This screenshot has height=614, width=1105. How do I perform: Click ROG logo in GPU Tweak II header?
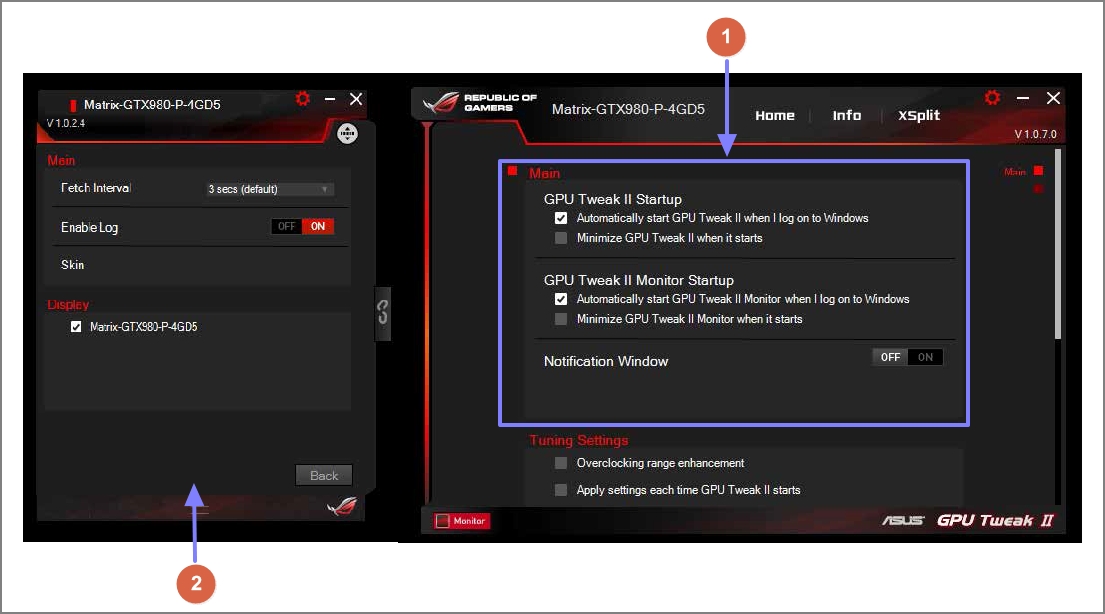[440, 103]
